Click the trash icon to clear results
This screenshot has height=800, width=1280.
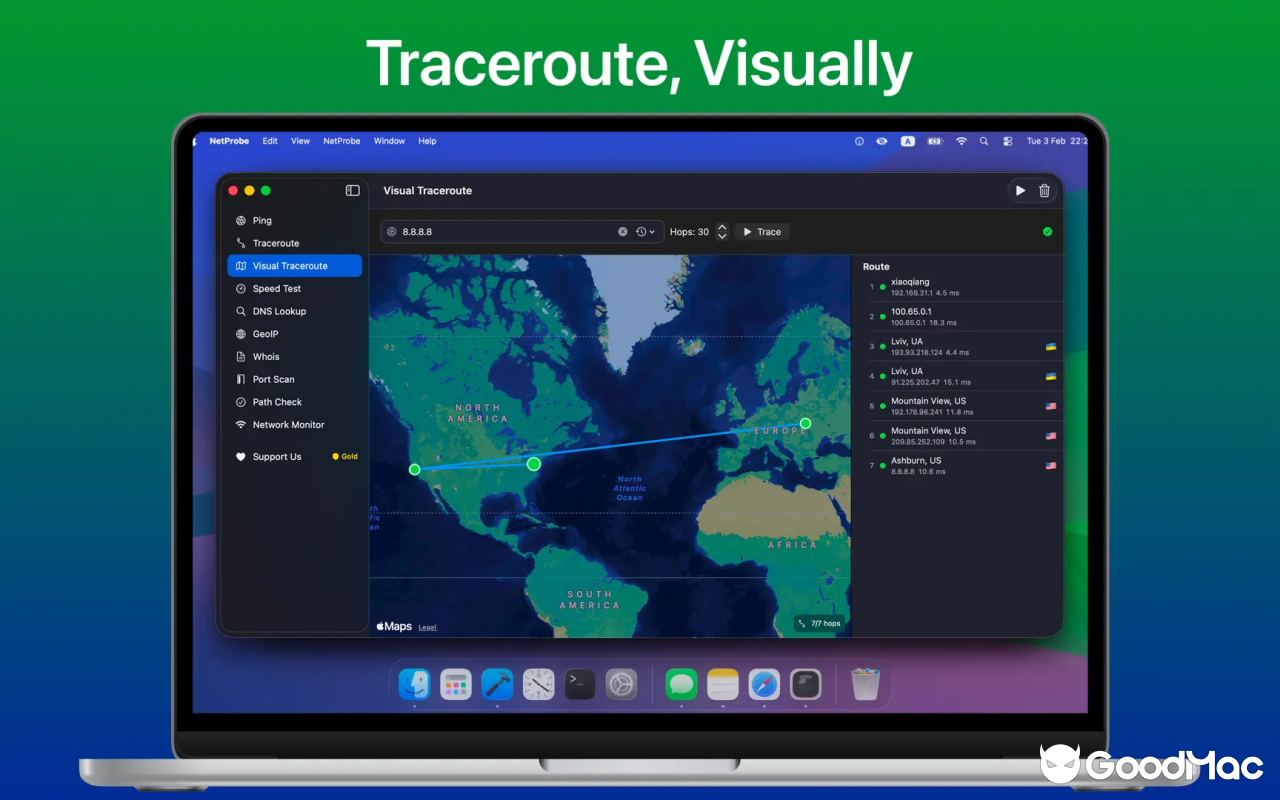1044,190
